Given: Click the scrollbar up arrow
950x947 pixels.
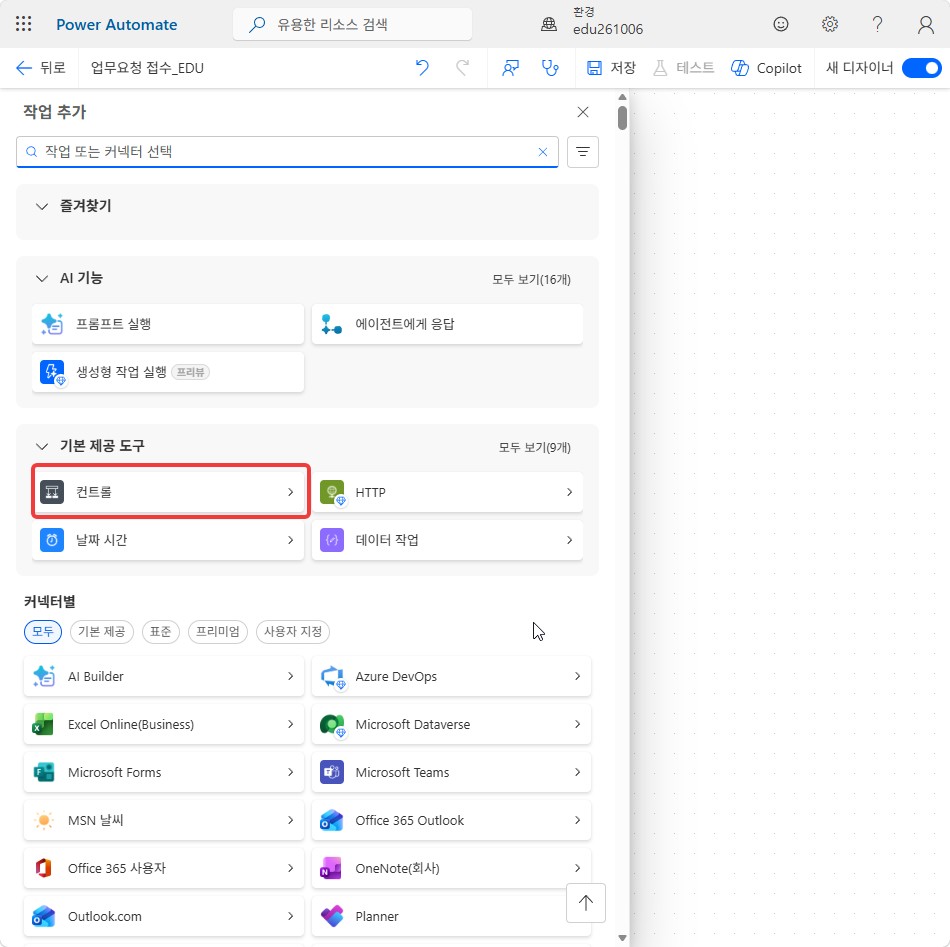Looking at the screenshot, I should pyautogui.click(x=622, y=97).
